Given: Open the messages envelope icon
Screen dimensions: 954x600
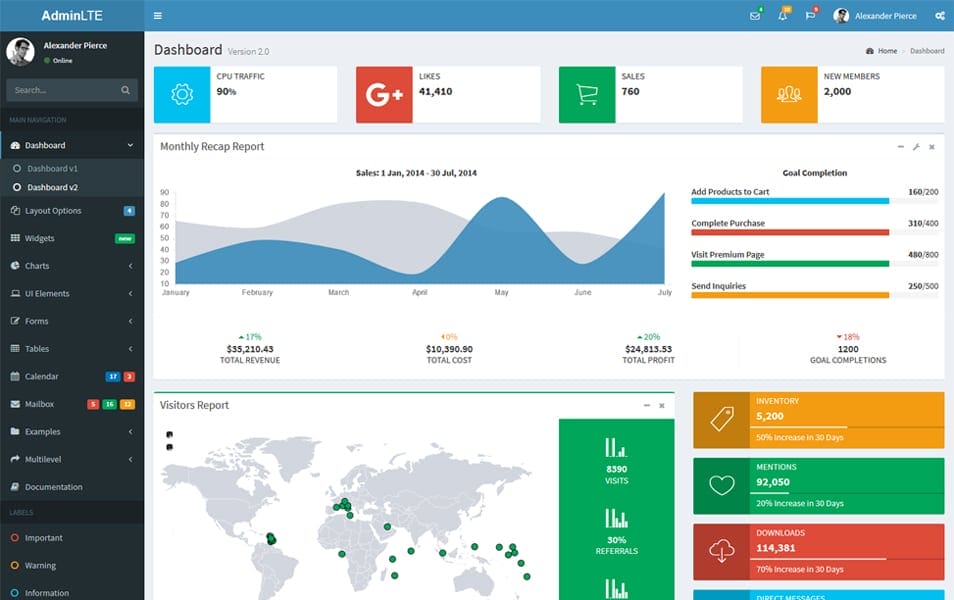Looking at the screenshot, I should (x=755, y=15).
